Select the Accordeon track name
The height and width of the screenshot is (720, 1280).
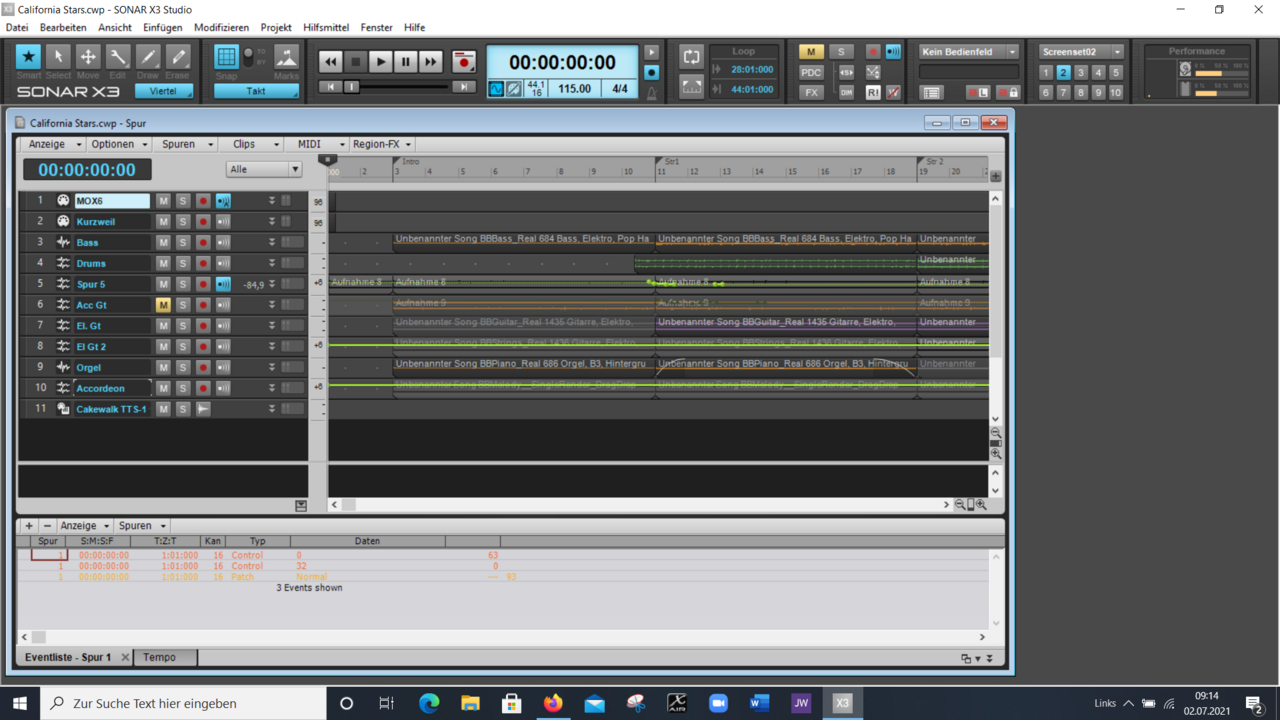click(112, 388)
